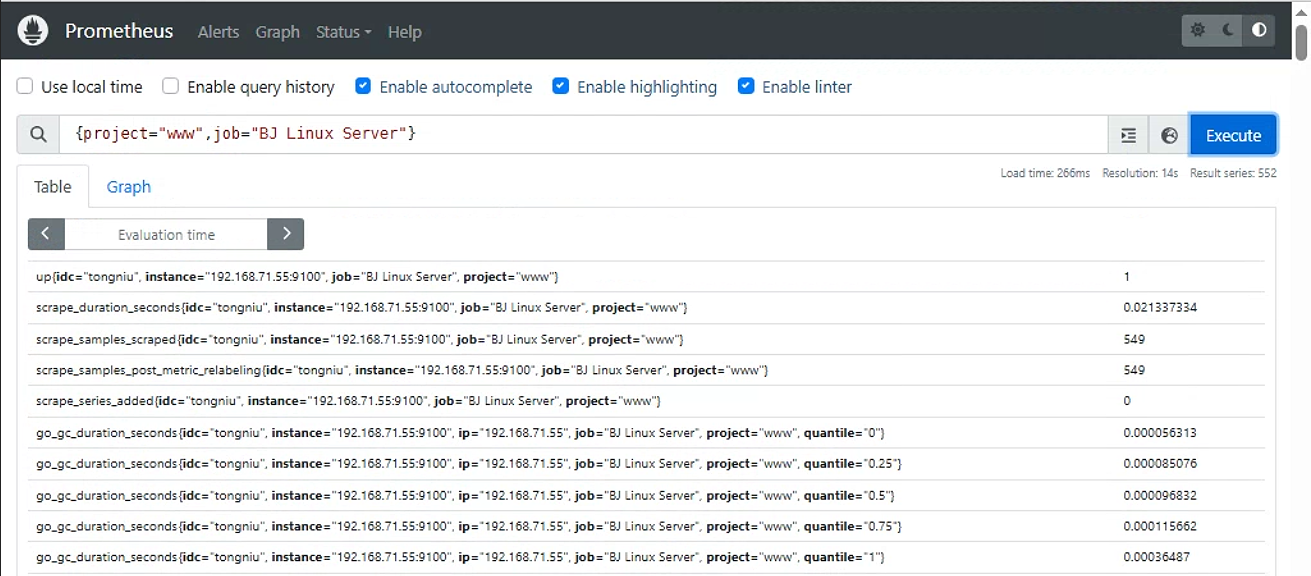Image resolution: width=1311 pixels, height=576 pixels.
Task: Switch to dark theme moon icon
Action: tap(1228, 30)
